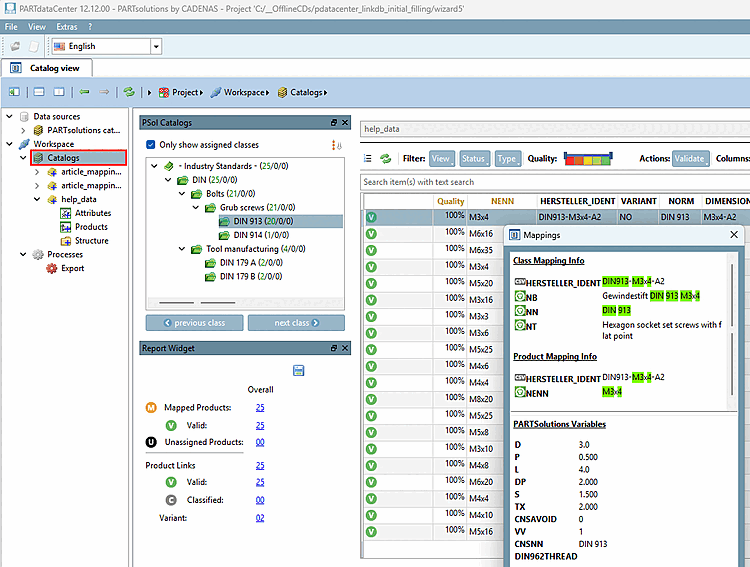
Task: Click the refresh icon beside Filter
Action: pos(386,158)
